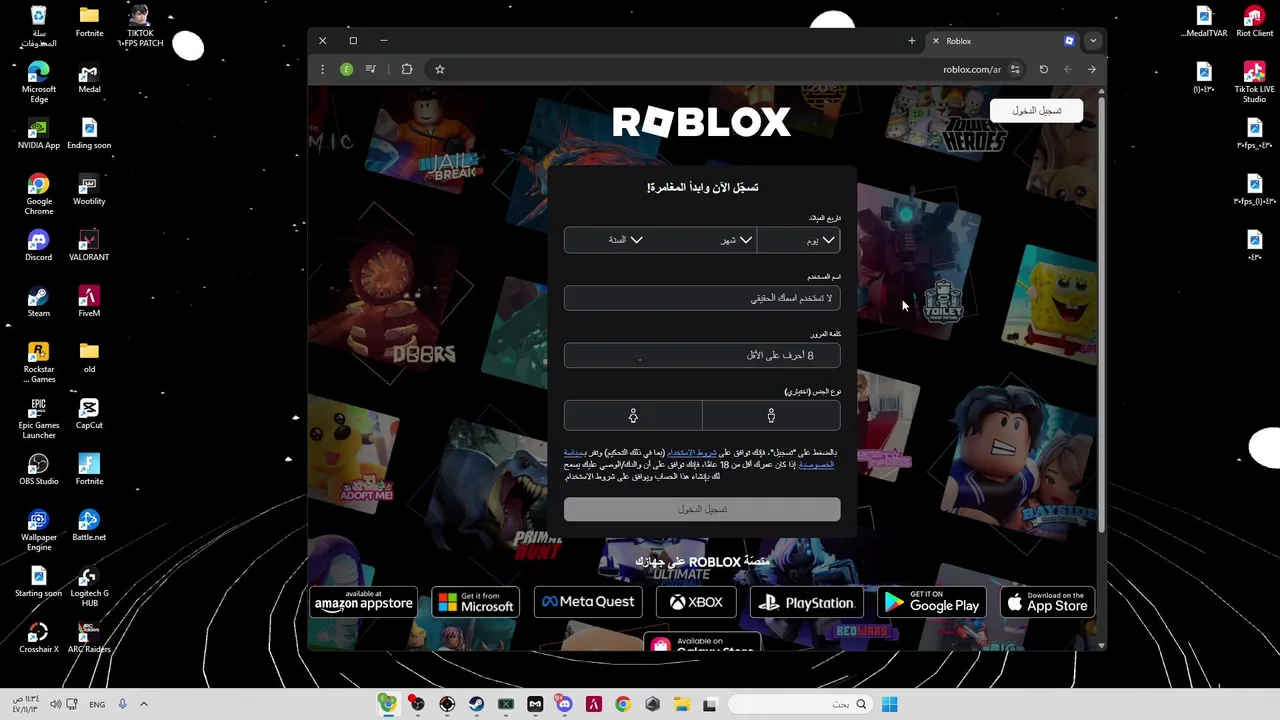Open Google Chrome desktop shortcut

(x=38, y=195)
